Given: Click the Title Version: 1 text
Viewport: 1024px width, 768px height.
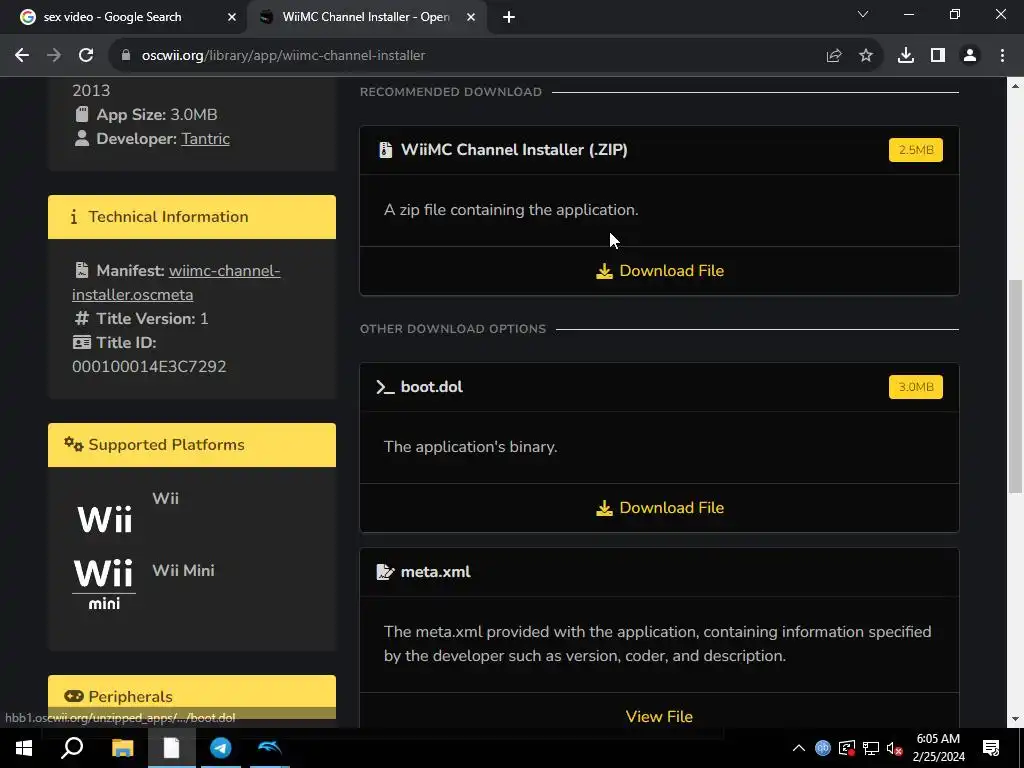Looking at the screenshot, I should 152,319.
